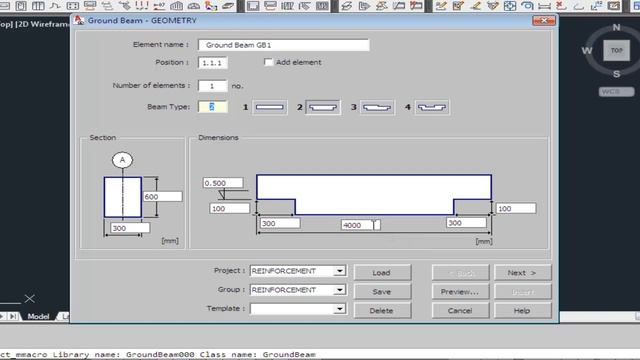640x360 pixels.
Task: Click the section A circle marker
Action: tap(122, 160)
